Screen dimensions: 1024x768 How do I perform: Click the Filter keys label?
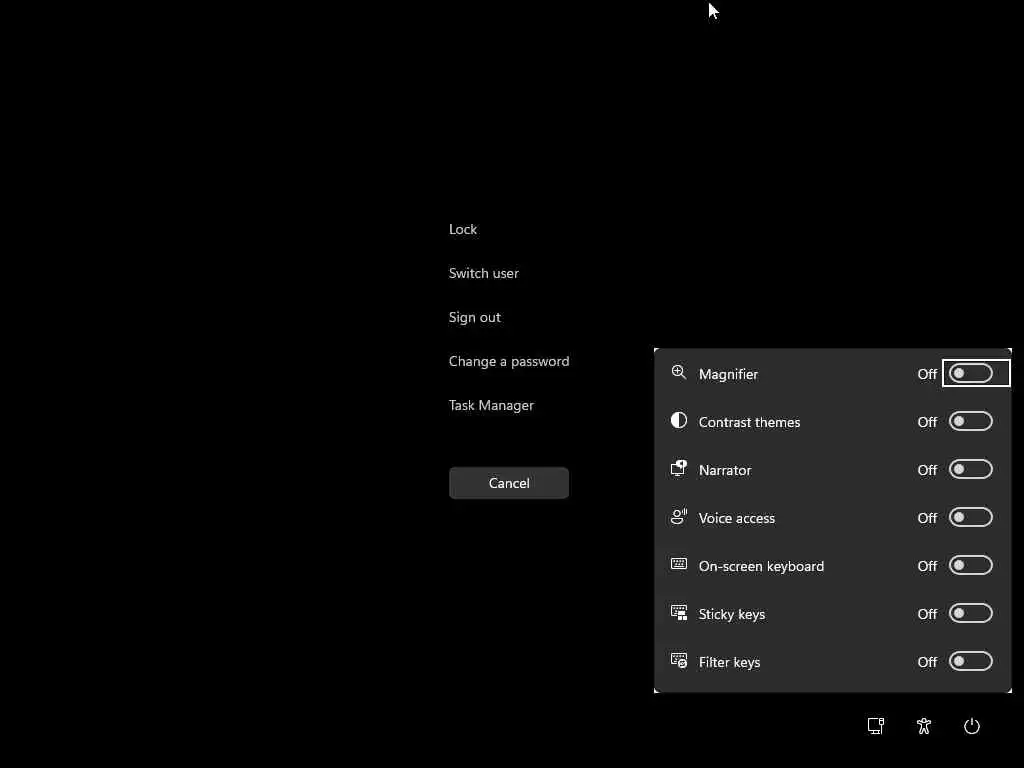coord(729,662)
